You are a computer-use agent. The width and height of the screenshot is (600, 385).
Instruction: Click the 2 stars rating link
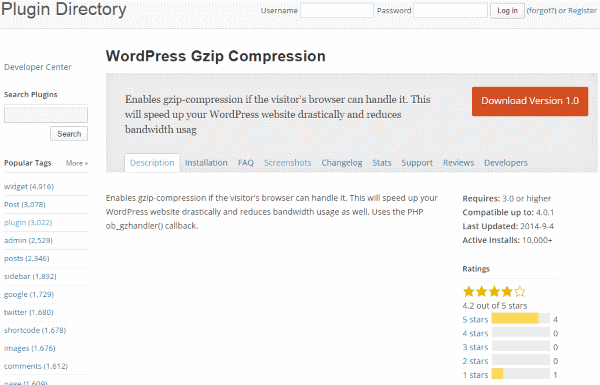pos(475,361)
